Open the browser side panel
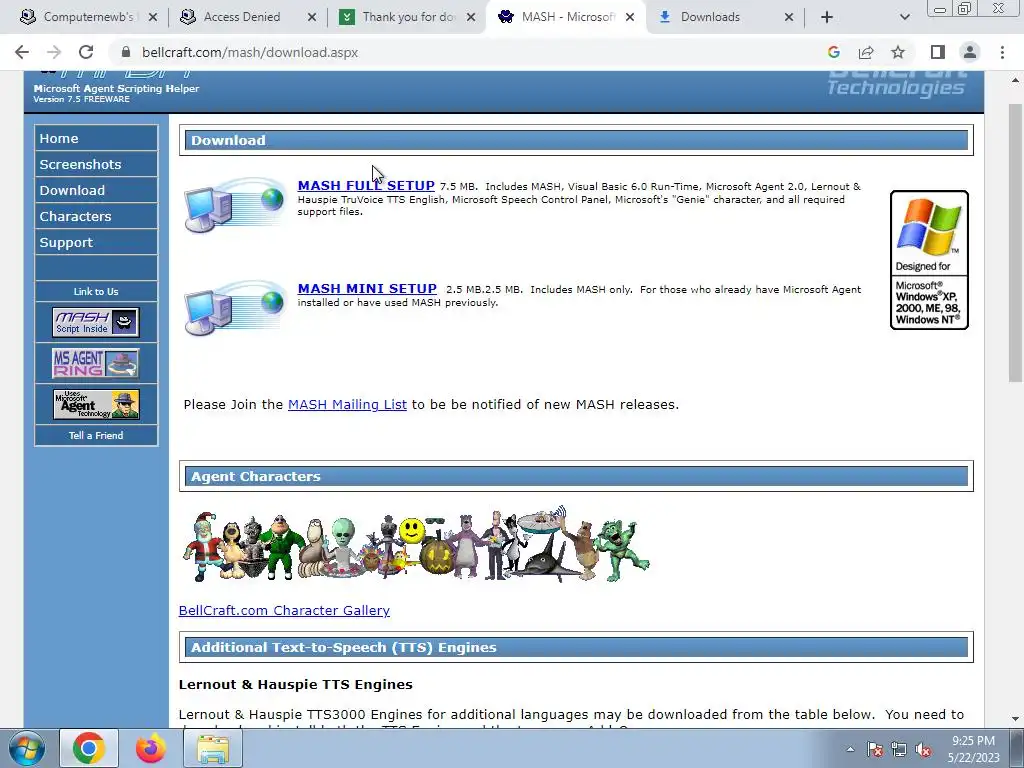 (938, 52)
